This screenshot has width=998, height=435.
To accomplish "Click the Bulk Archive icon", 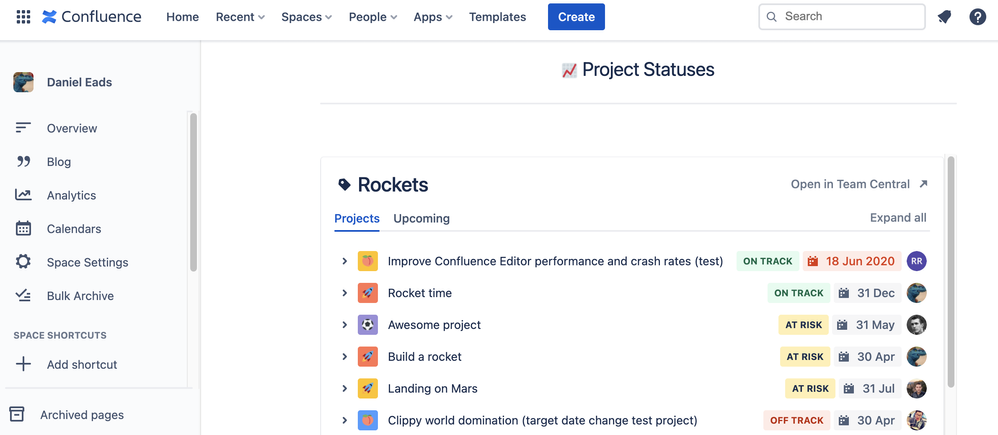I will (x=24, y=296).
